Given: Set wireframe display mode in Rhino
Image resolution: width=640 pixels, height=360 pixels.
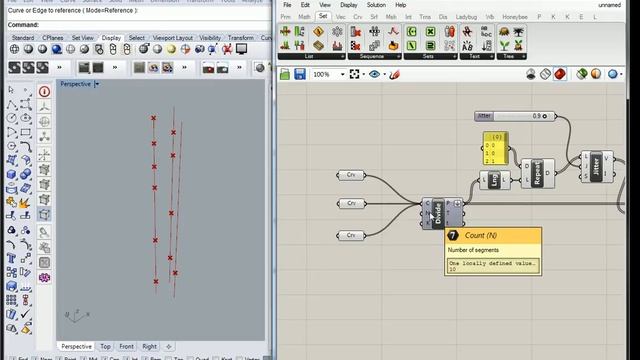Looking at the screenshot, I should point(14,49).
